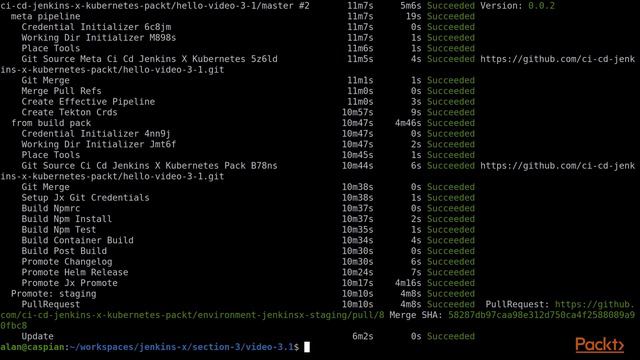Image resolution: width=640 pixels, height=360 pixels.
Task: Select 'Promote Helm Release' step
Action: coord(75,272)
